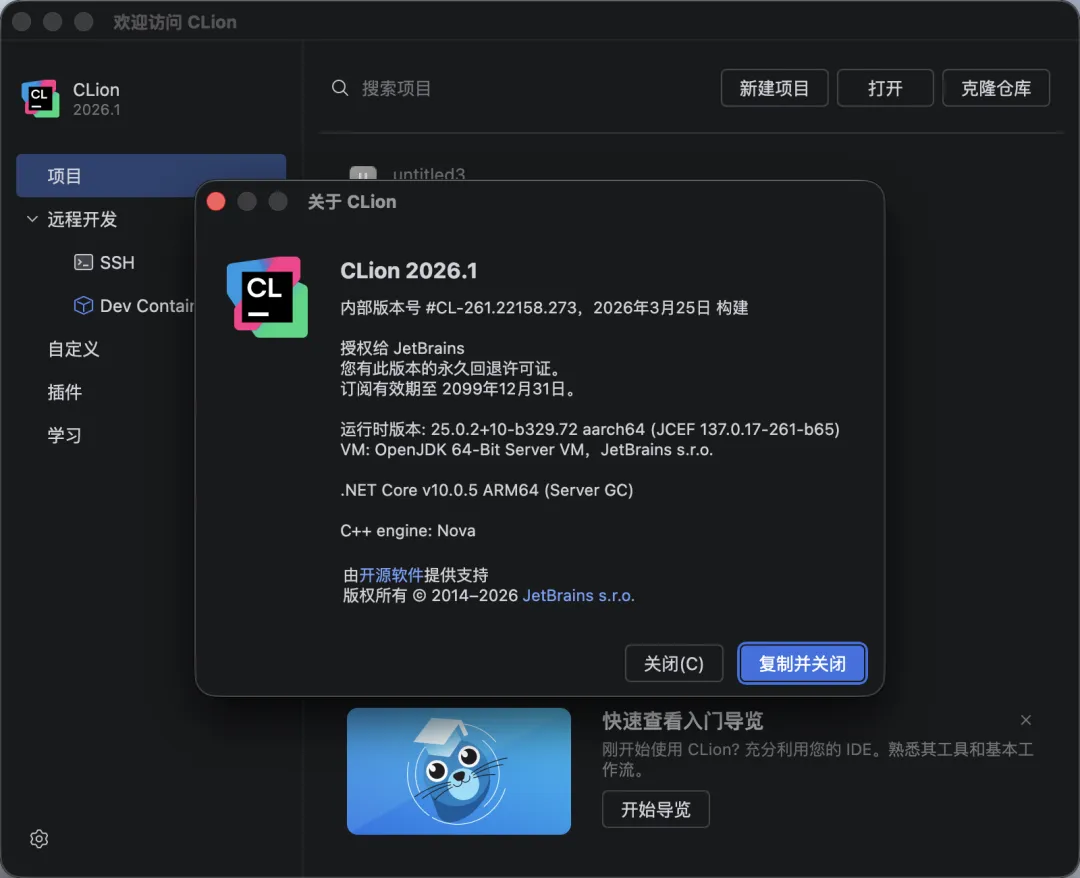This screenshot has height=878, width=1080.
Task: Select the 项目 tab in sidebar
Action: pos(150,176)
